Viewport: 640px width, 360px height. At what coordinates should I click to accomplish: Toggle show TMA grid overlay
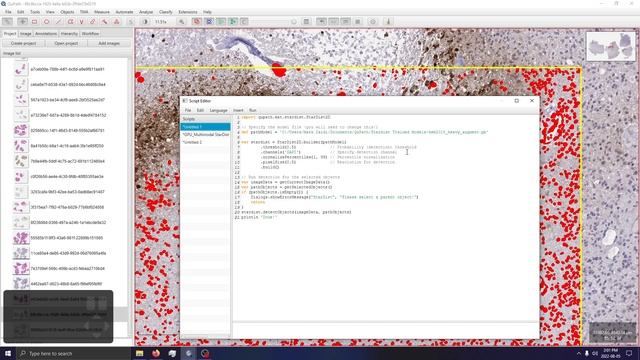[x=209, y=22]
